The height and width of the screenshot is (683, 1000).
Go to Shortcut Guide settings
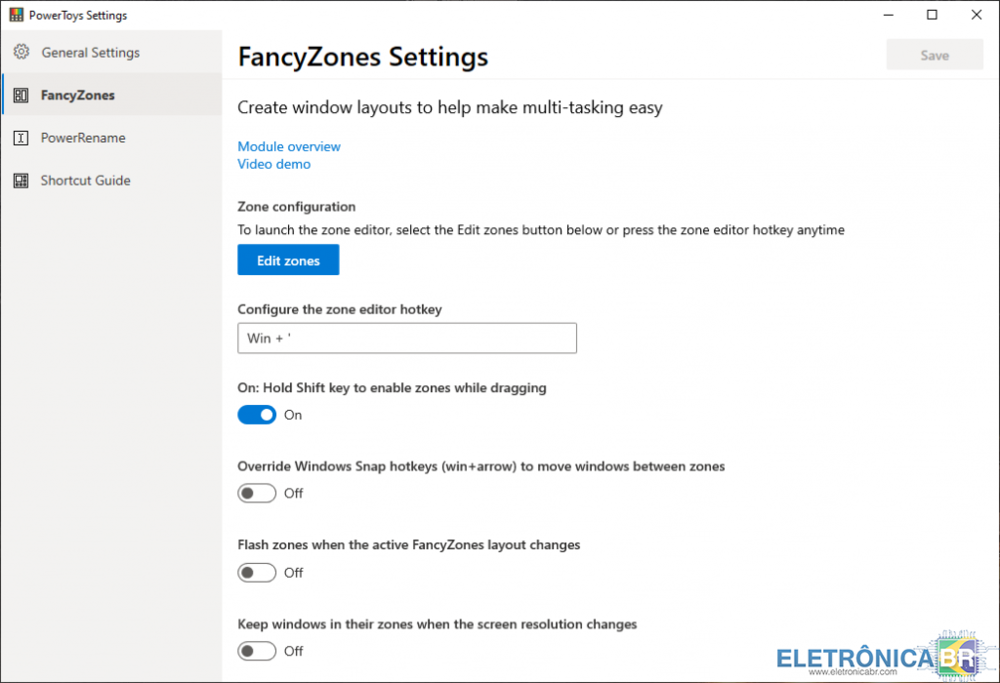tap(85, 181)
